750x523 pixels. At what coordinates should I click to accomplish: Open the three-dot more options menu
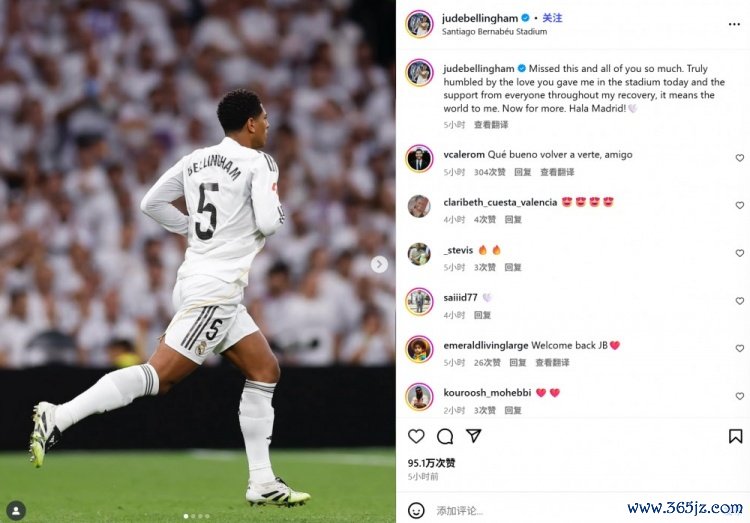point(734,24)
